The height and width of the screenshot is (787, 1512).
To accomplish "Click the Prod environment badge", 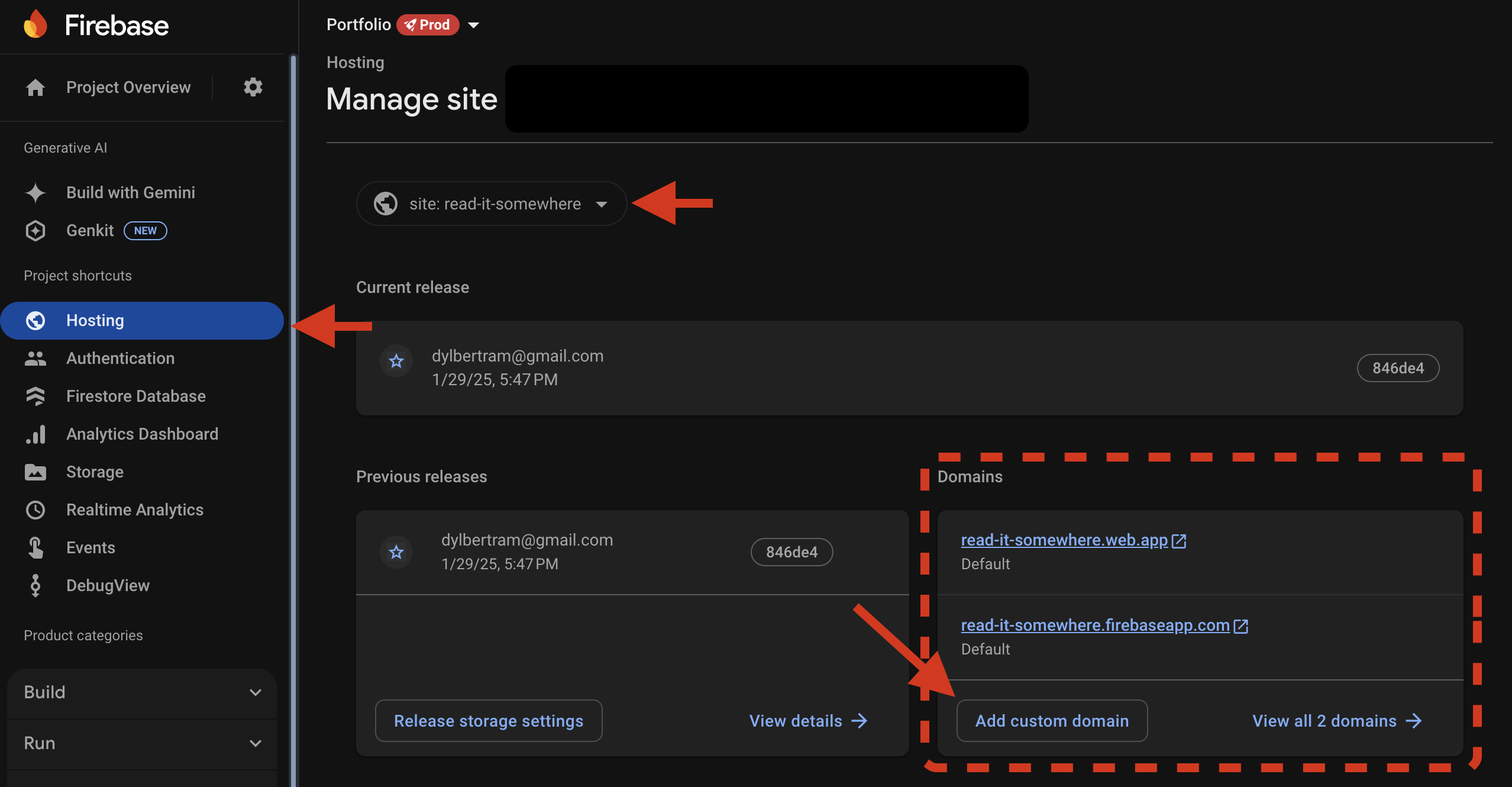I will (428, 24).
